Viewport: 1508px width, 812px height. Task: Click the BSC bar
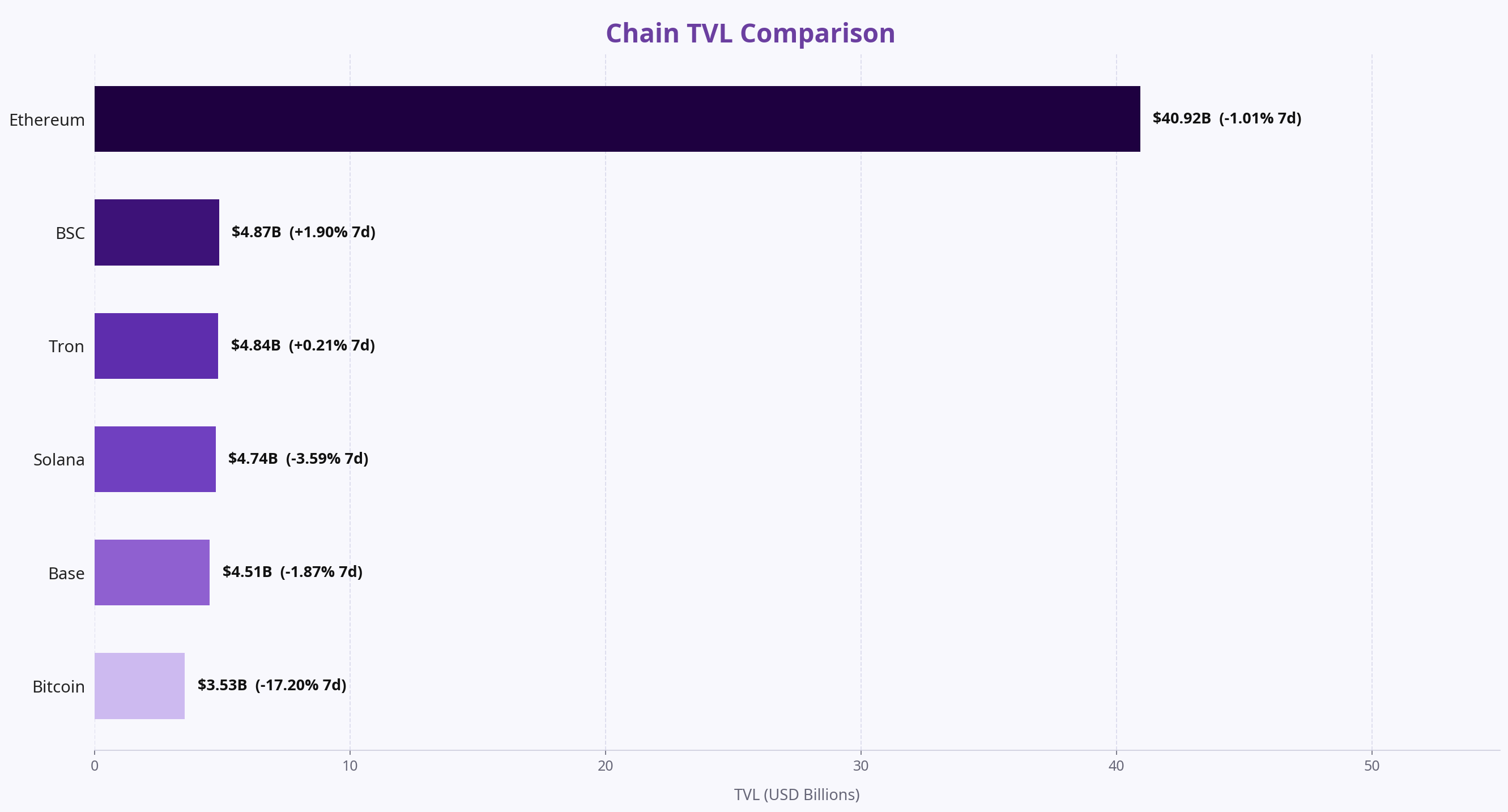[157, 232]
